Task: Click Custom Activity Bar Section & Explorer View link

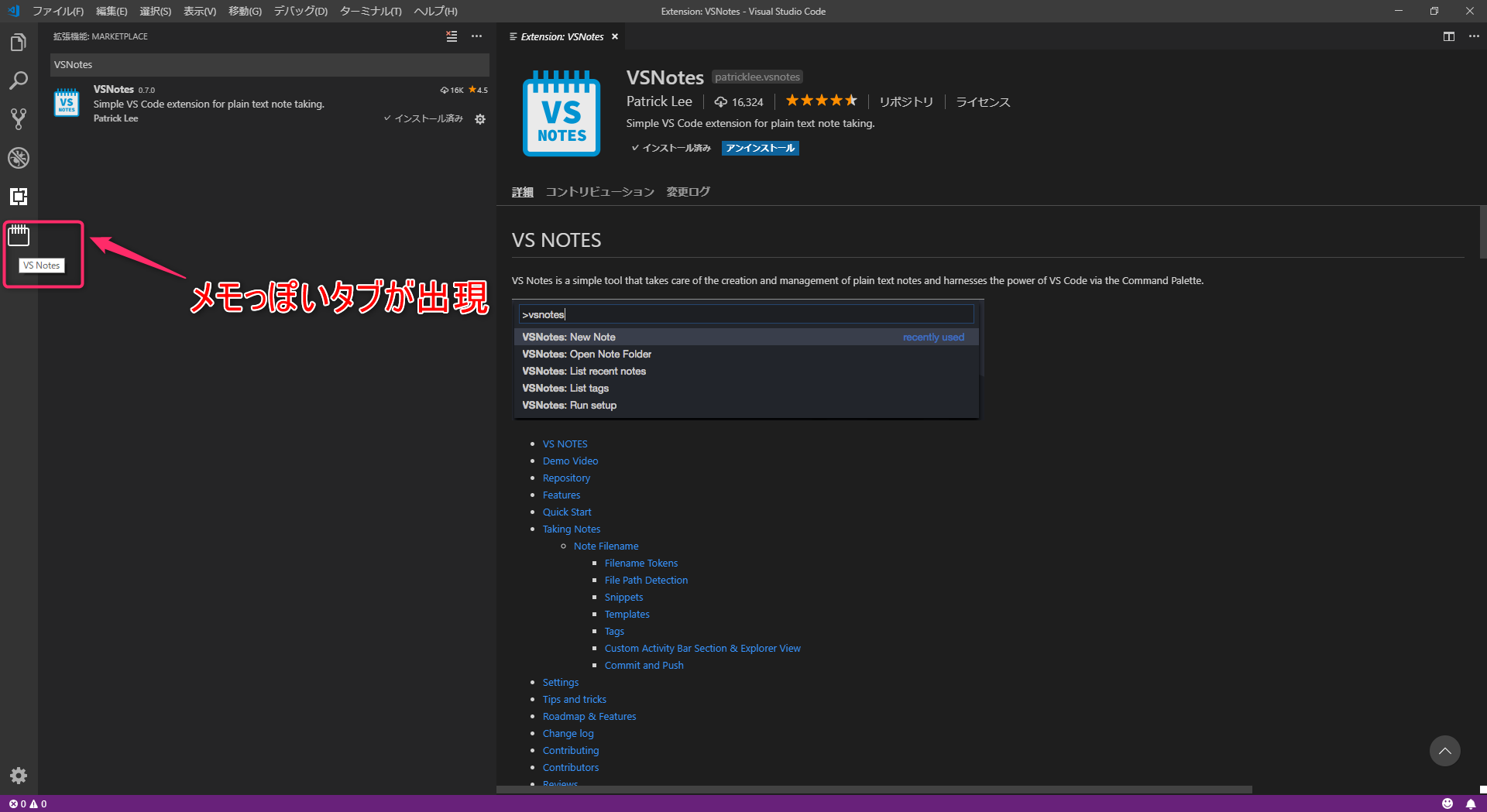Action: 702,649
